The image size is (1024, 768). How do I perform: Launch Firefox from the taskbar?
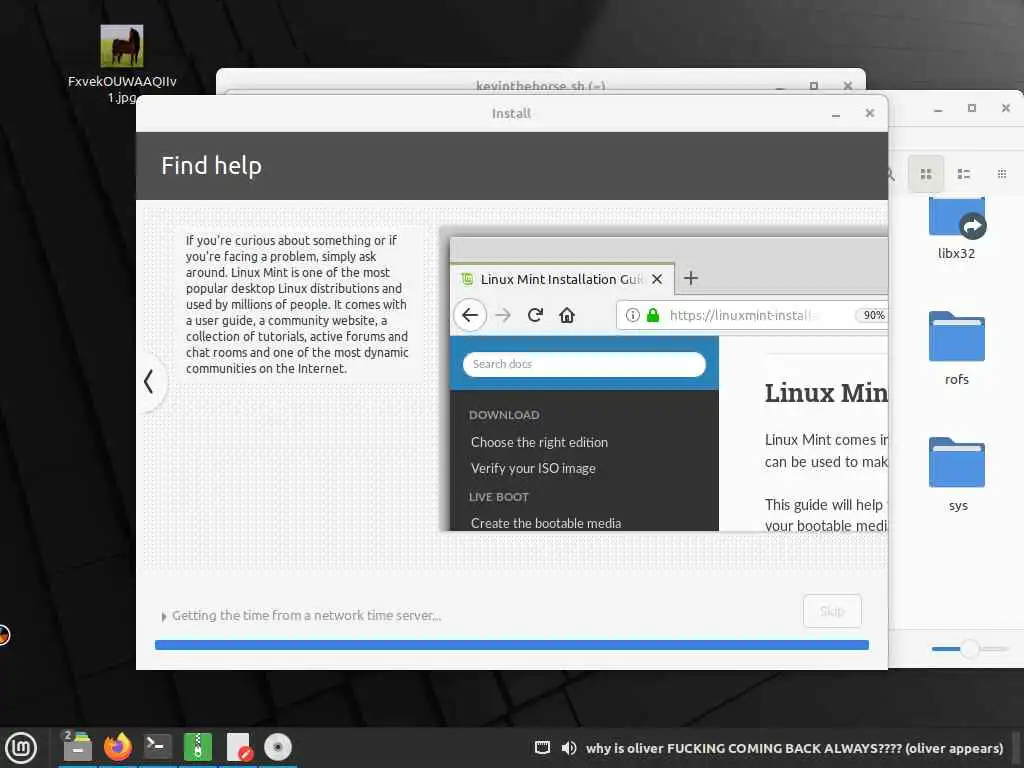click(118, 746)
